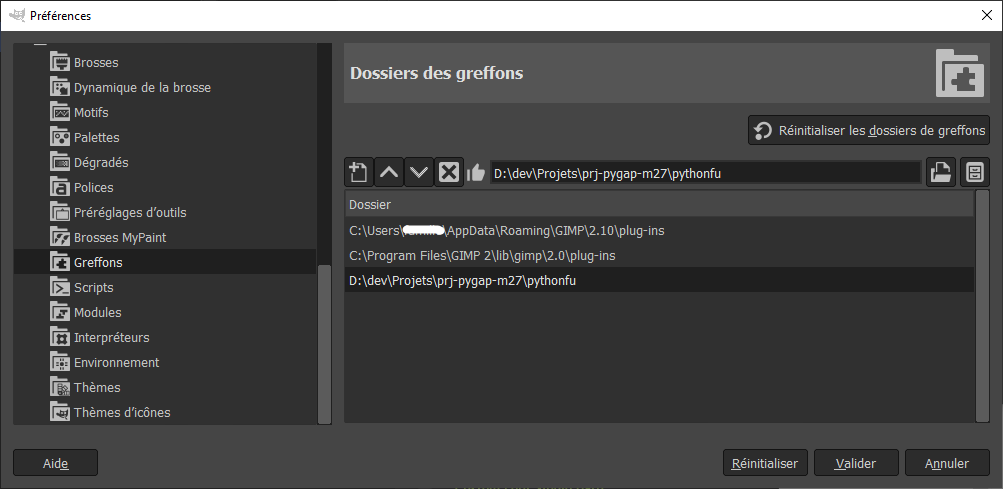
Task: Choose Dégradés in the sidebar
Action: pyautogui.click(x=164, y=163)
